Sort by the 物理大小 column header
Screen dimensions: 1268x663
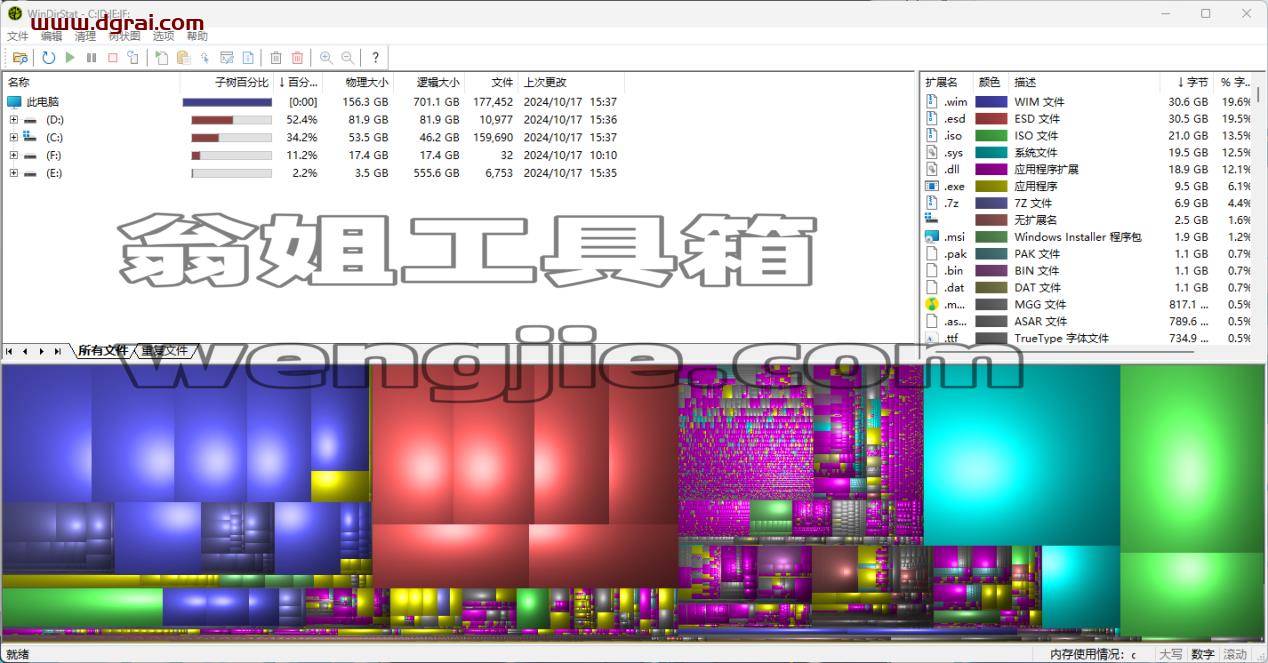point(357,83)
